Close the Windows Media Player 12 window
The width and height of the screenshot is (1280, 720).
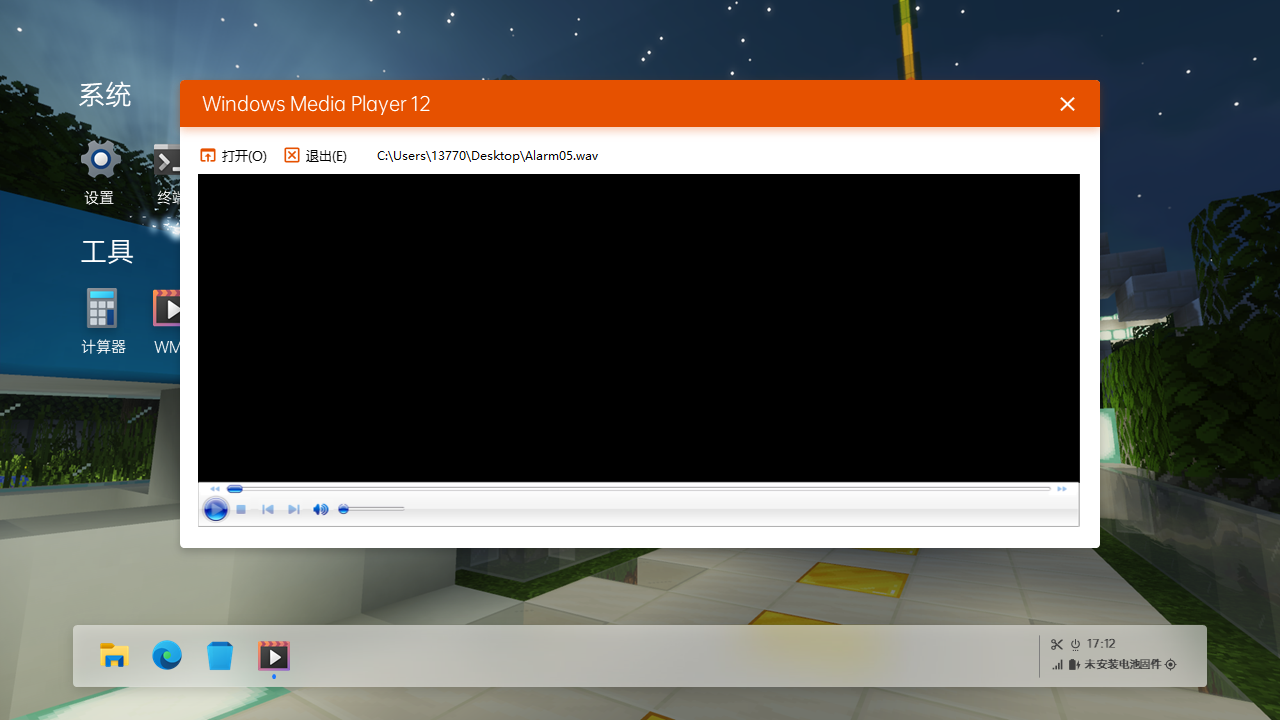click(1067, 104)
